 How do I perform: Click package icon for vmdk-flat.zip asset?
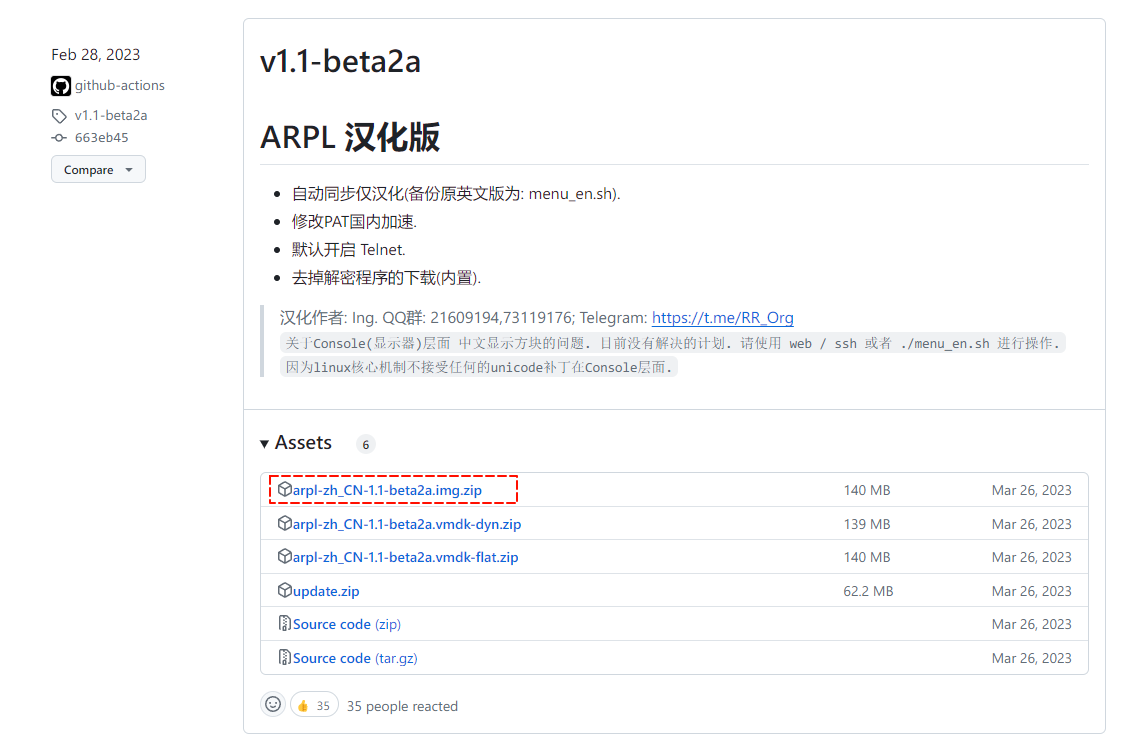pos(285,557)
